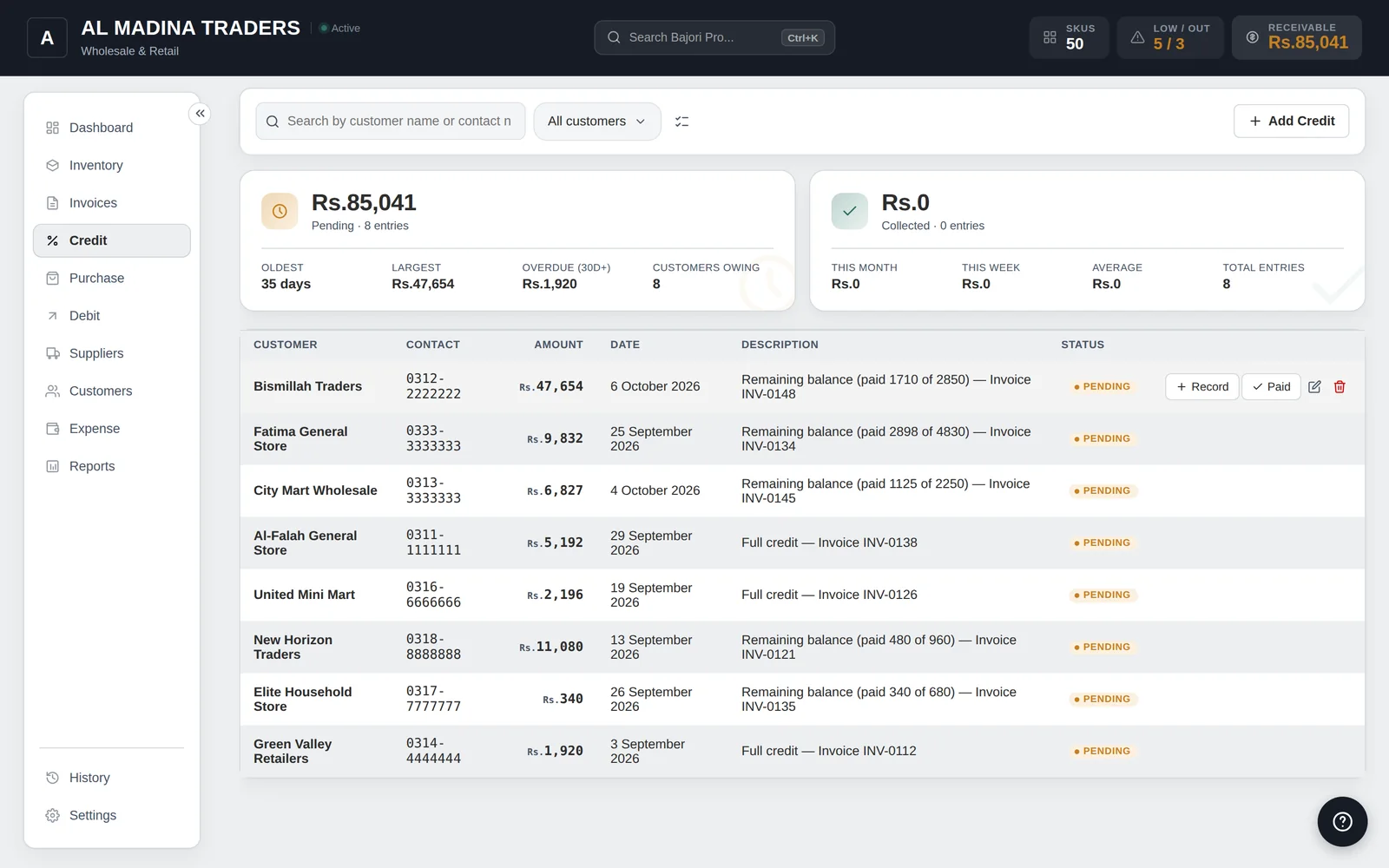The height and width of the screenshot is (868, 1389).
Task: Open the help button in the bottom corner
Action: (1342, 821)
